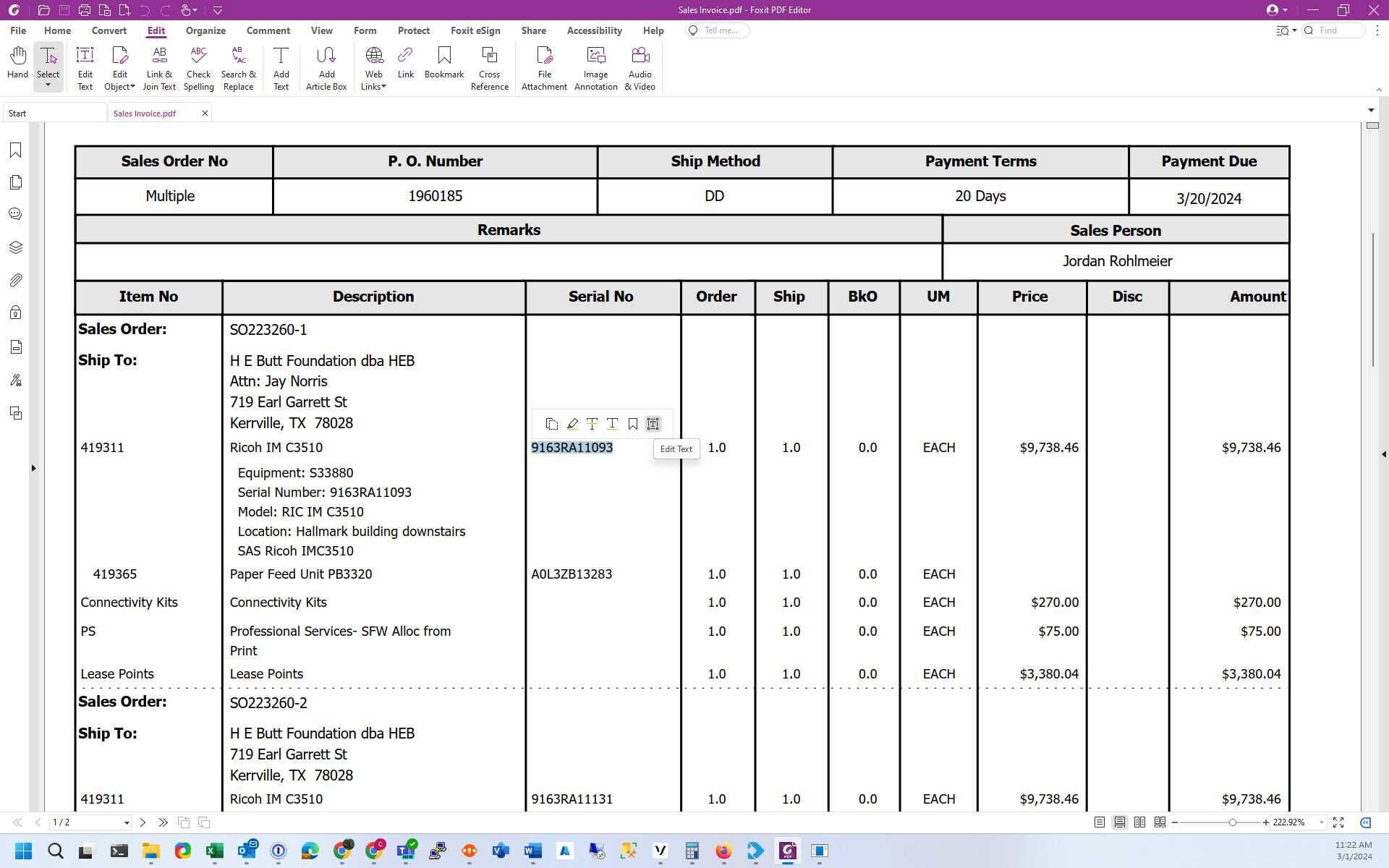Open the Bookmarks side panel
This screenshot has width=1389, height=868.
tap(15, 150)
